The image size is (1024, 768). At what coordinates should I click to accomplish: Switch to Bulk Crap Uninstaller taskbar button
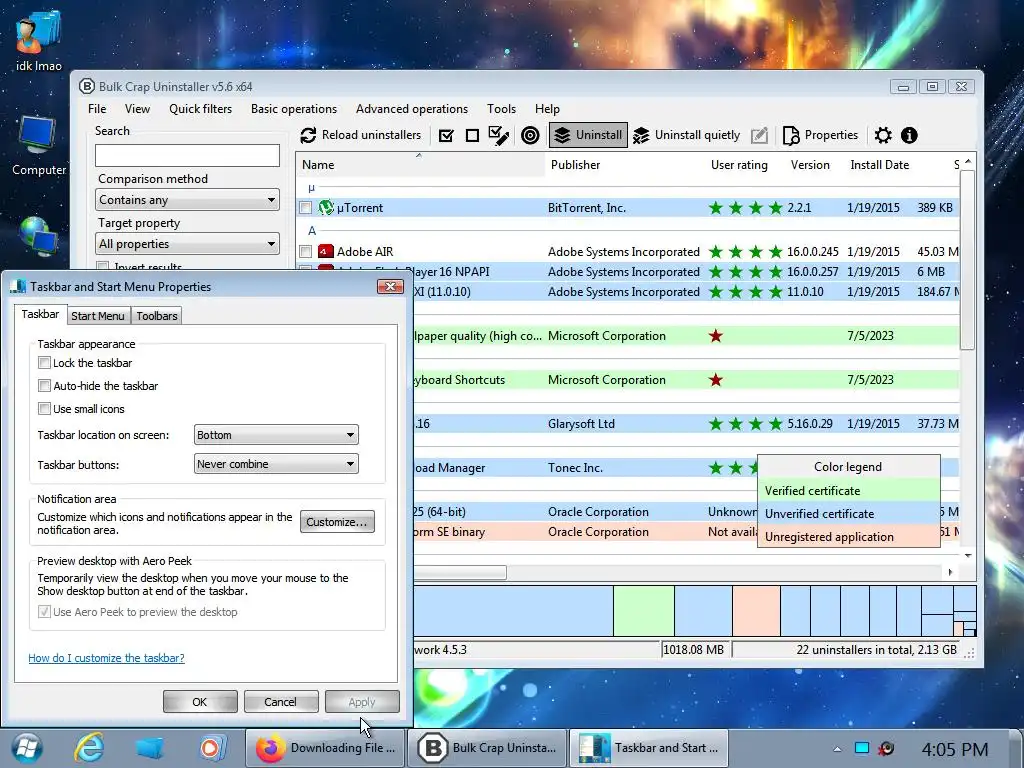[x=487, y=748]
